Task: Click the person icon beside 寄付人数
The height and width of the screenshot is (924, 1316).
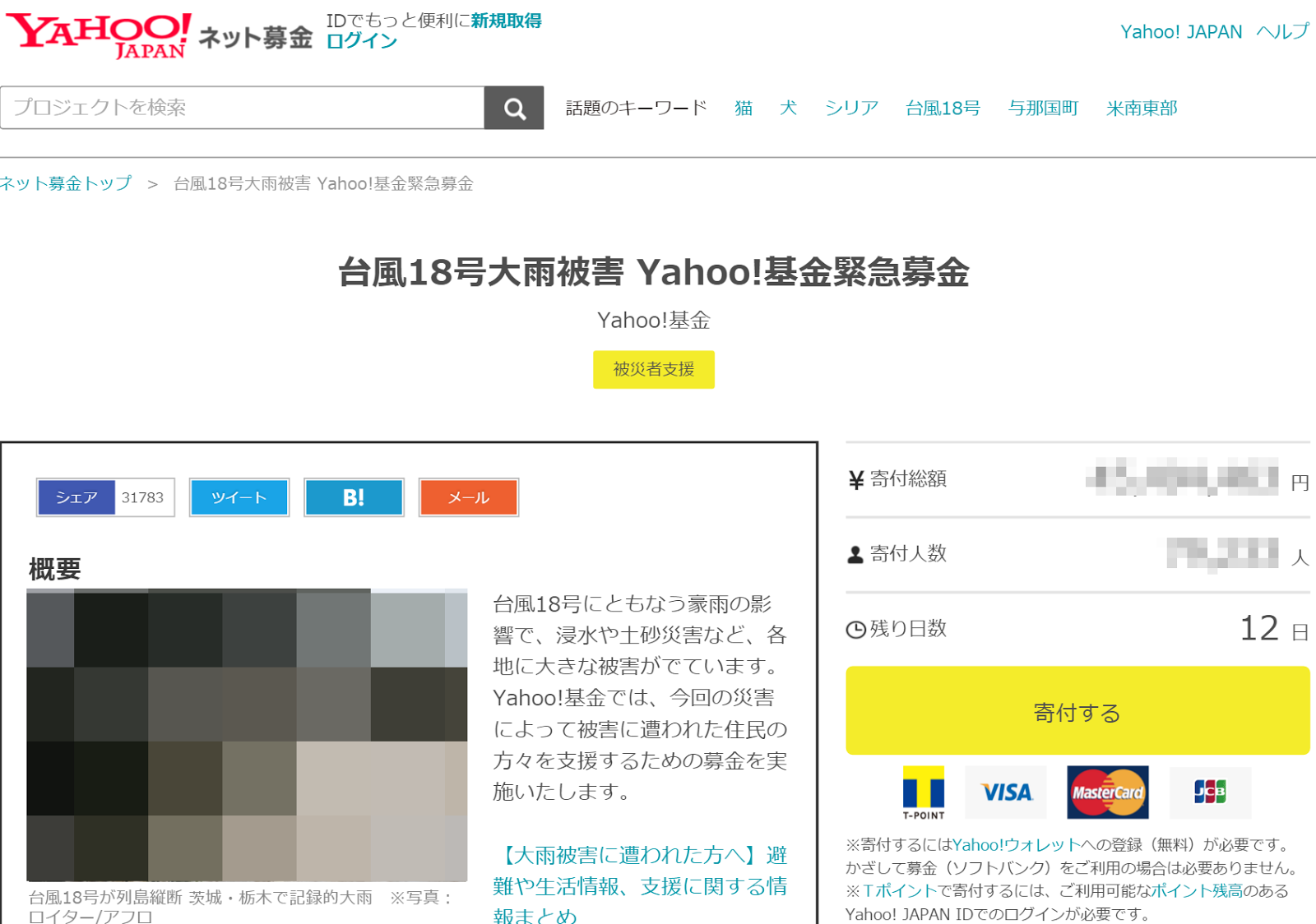Action: tap(855, 555)
